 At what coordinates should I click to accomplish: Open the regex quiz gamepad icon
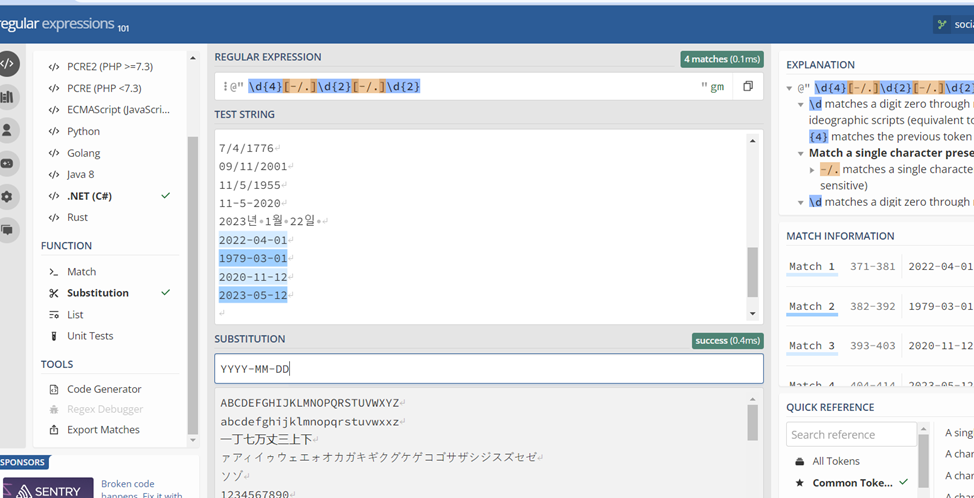click(x=8, y=163)
